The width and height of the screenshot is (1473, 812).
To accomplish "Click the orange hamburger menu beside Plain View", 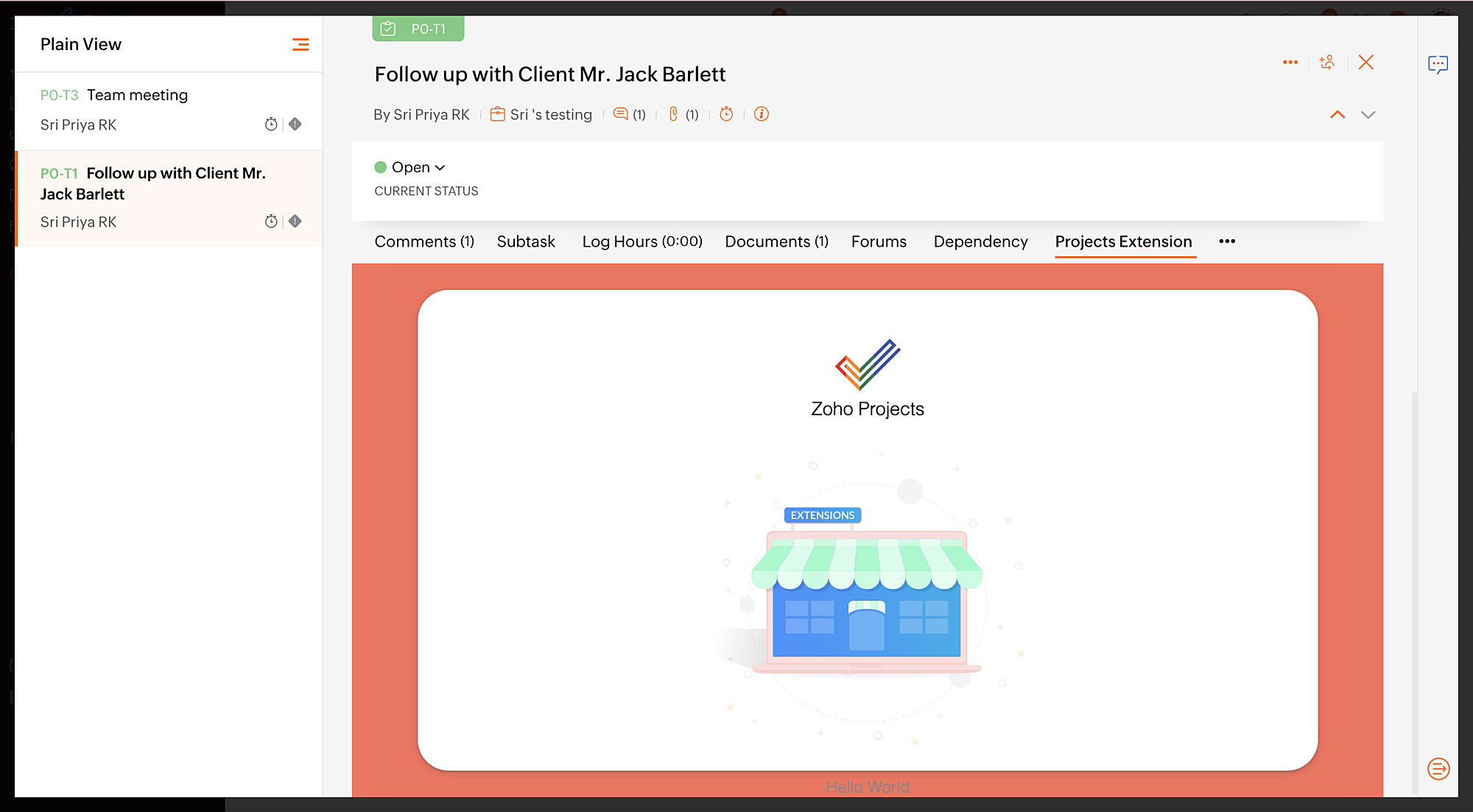I will 300,45.
